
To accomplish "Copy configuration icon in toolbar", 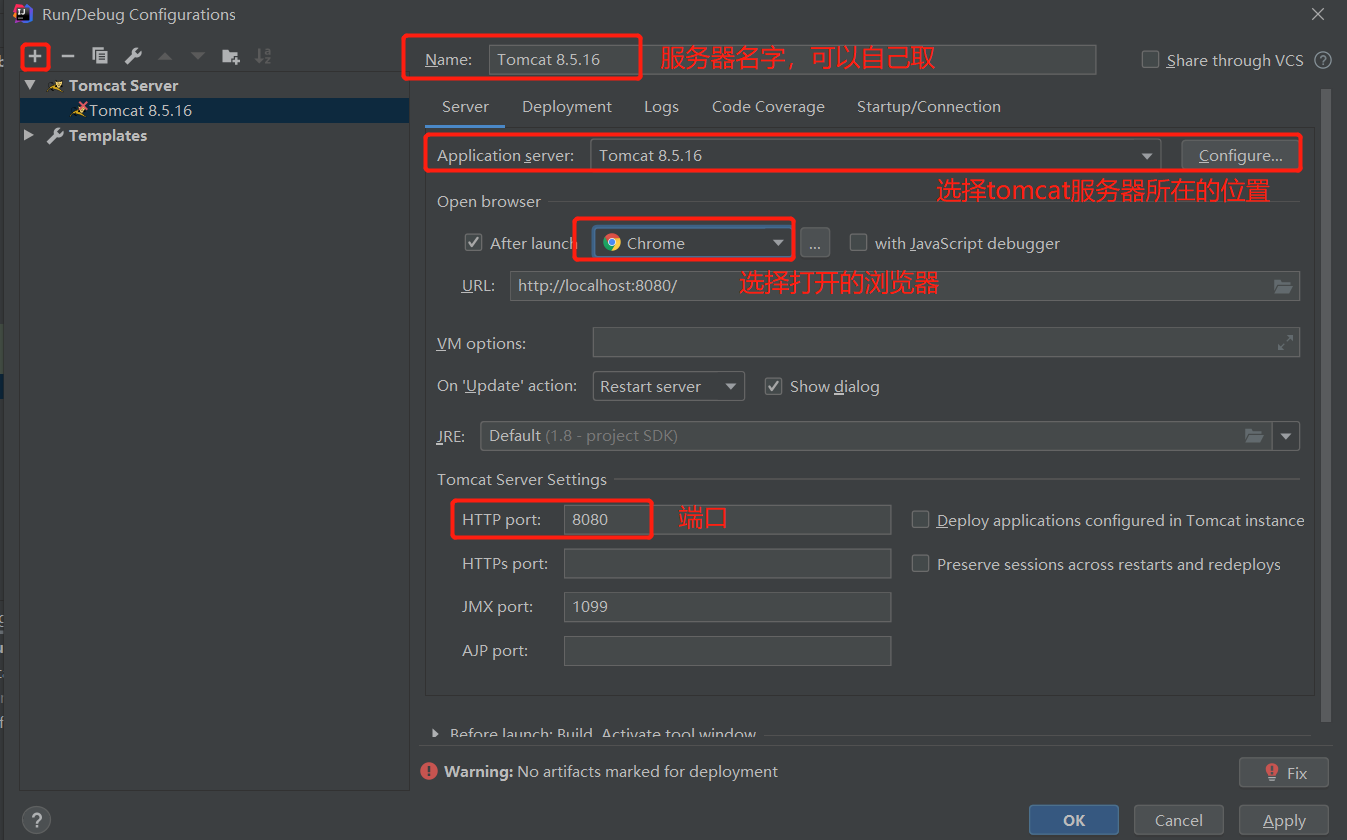I will click(100, 56).
